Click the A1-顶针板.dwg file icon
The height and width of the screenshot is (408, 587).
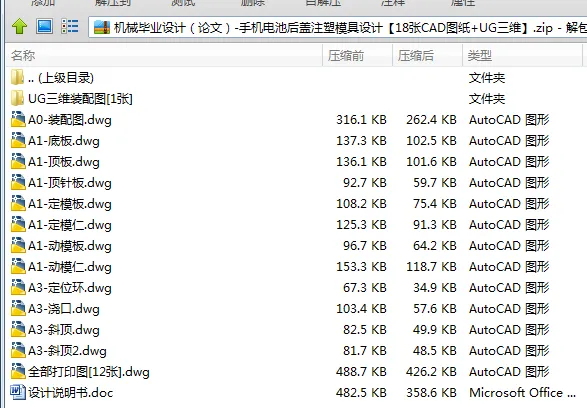(x=18, y=182)
